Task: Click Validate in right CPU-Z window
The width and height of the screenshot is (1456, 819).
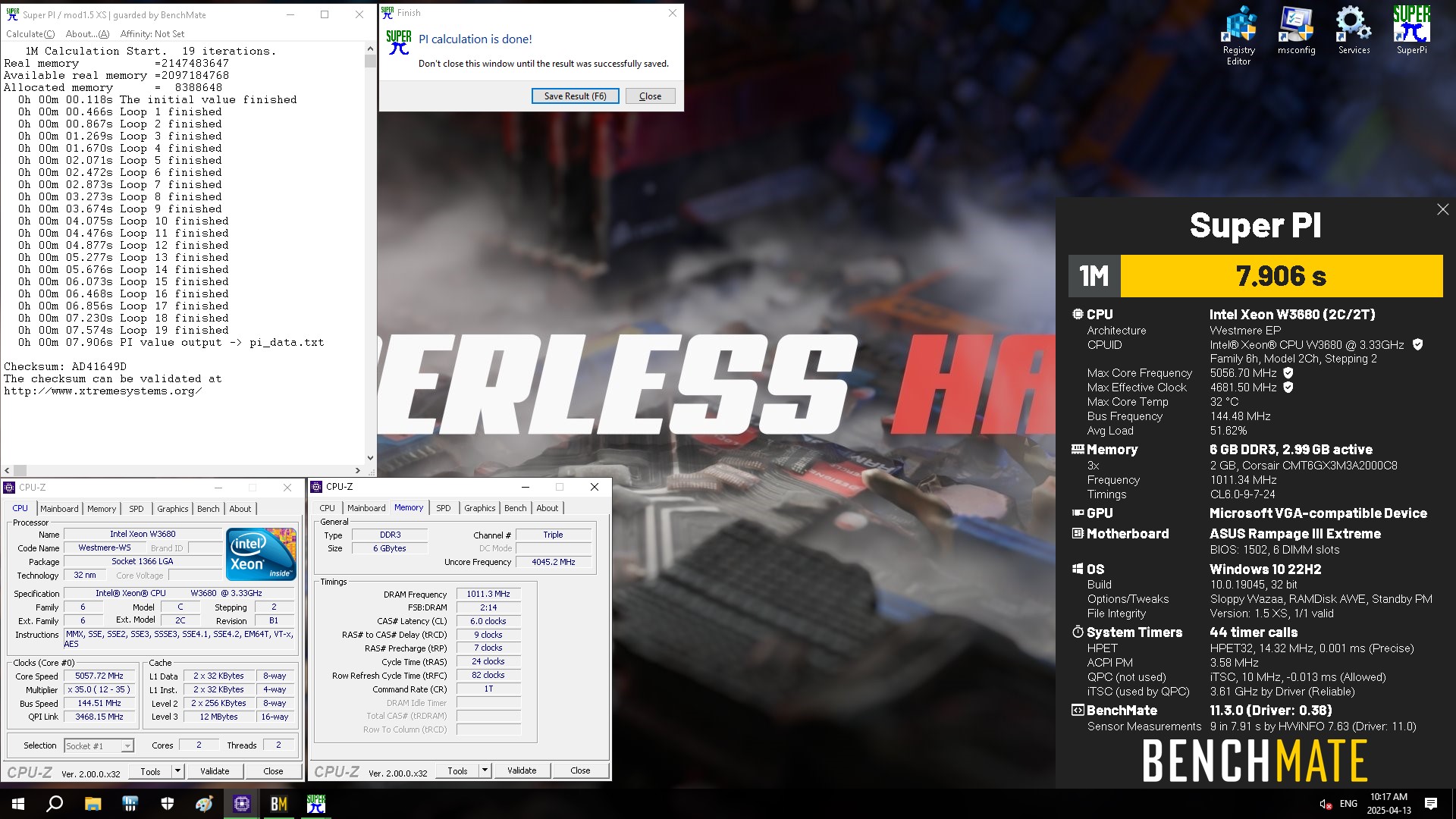Action: (522, 771)
